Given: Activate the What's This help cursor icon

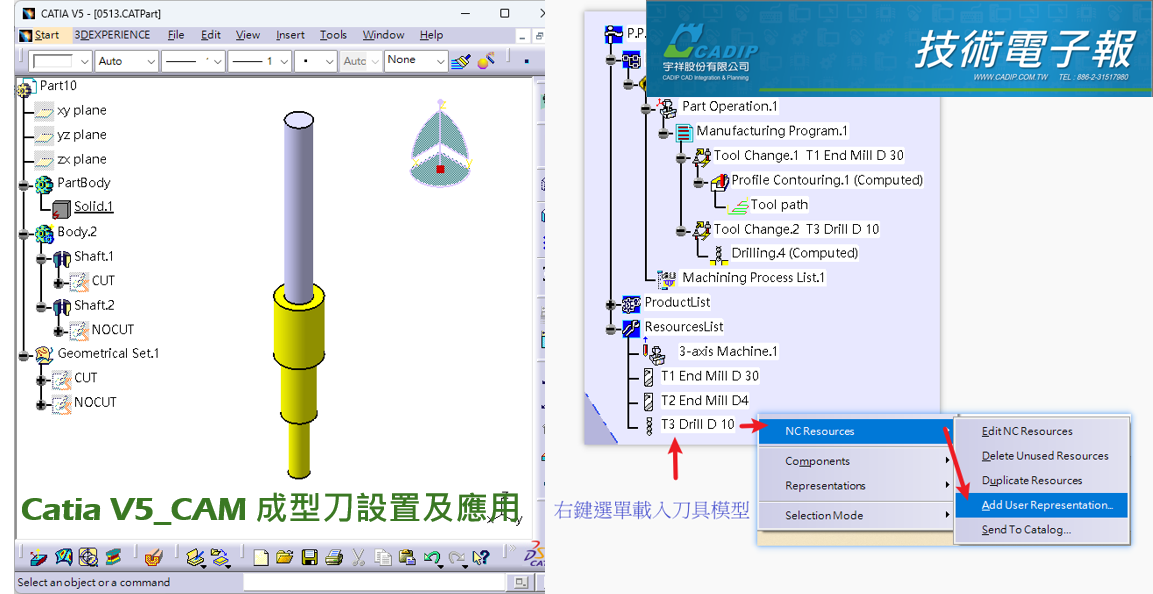Looking at the screenshot, I should (x=481, y=557).
